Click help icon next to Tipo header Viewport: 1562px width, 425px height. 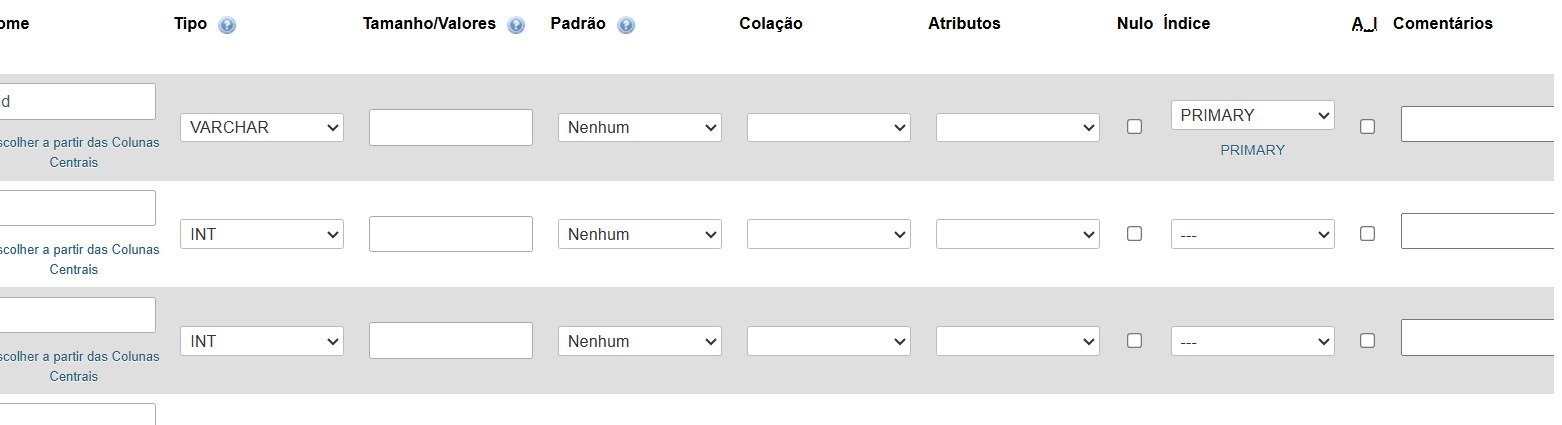(227, 26)
